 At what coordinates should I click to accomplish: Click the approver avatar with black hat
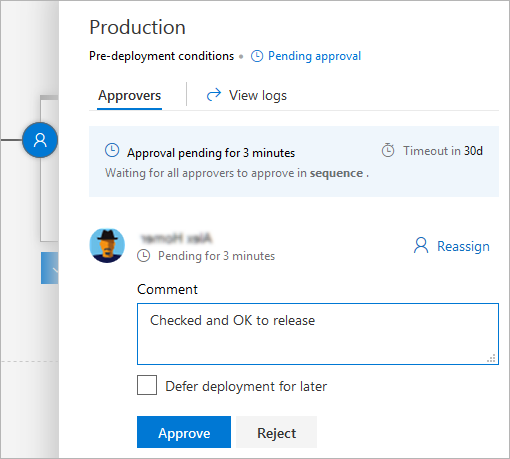click(x=107, y=246)
